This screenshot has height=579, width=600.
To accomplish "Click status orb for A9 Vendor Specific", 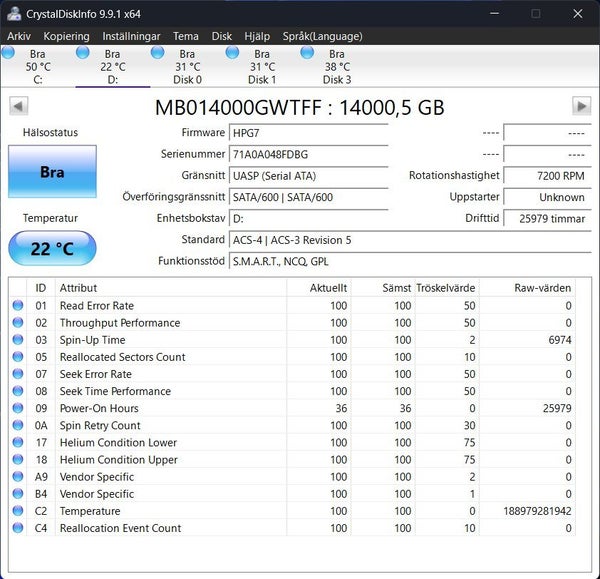I will [x=18, y=476].
